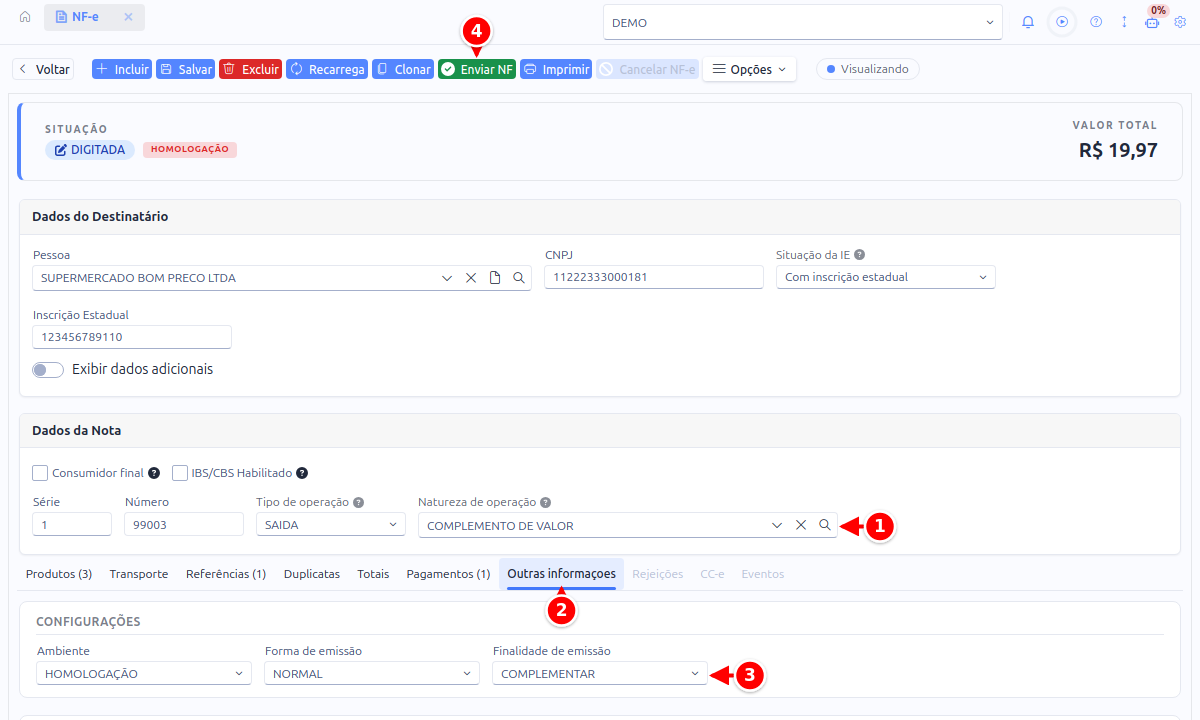The height and width of the screenshot is (720, 1200).
Task: Toggle Exibir dados adicionais switch
Action: [48, 370]
